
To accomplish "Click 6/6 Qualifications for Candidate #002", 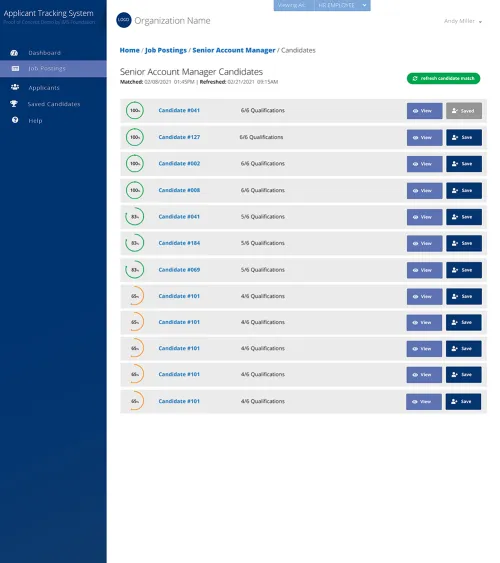I will [263, 163].
